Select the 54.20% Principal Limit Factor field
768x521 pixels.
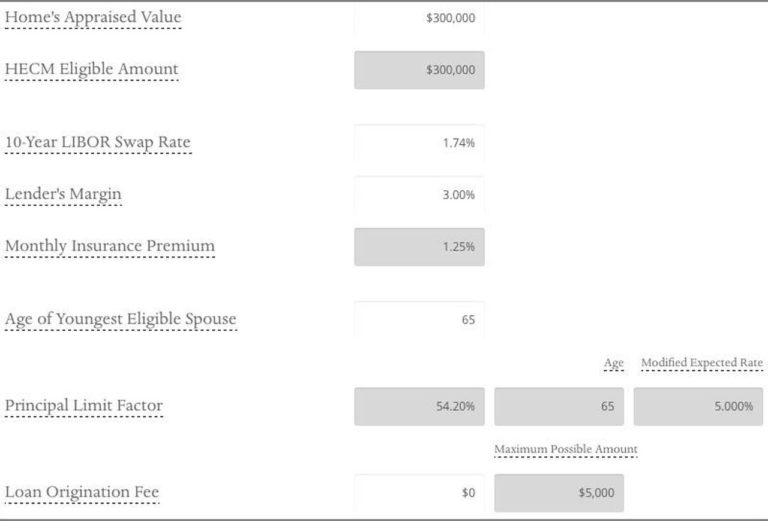point(419,407)
